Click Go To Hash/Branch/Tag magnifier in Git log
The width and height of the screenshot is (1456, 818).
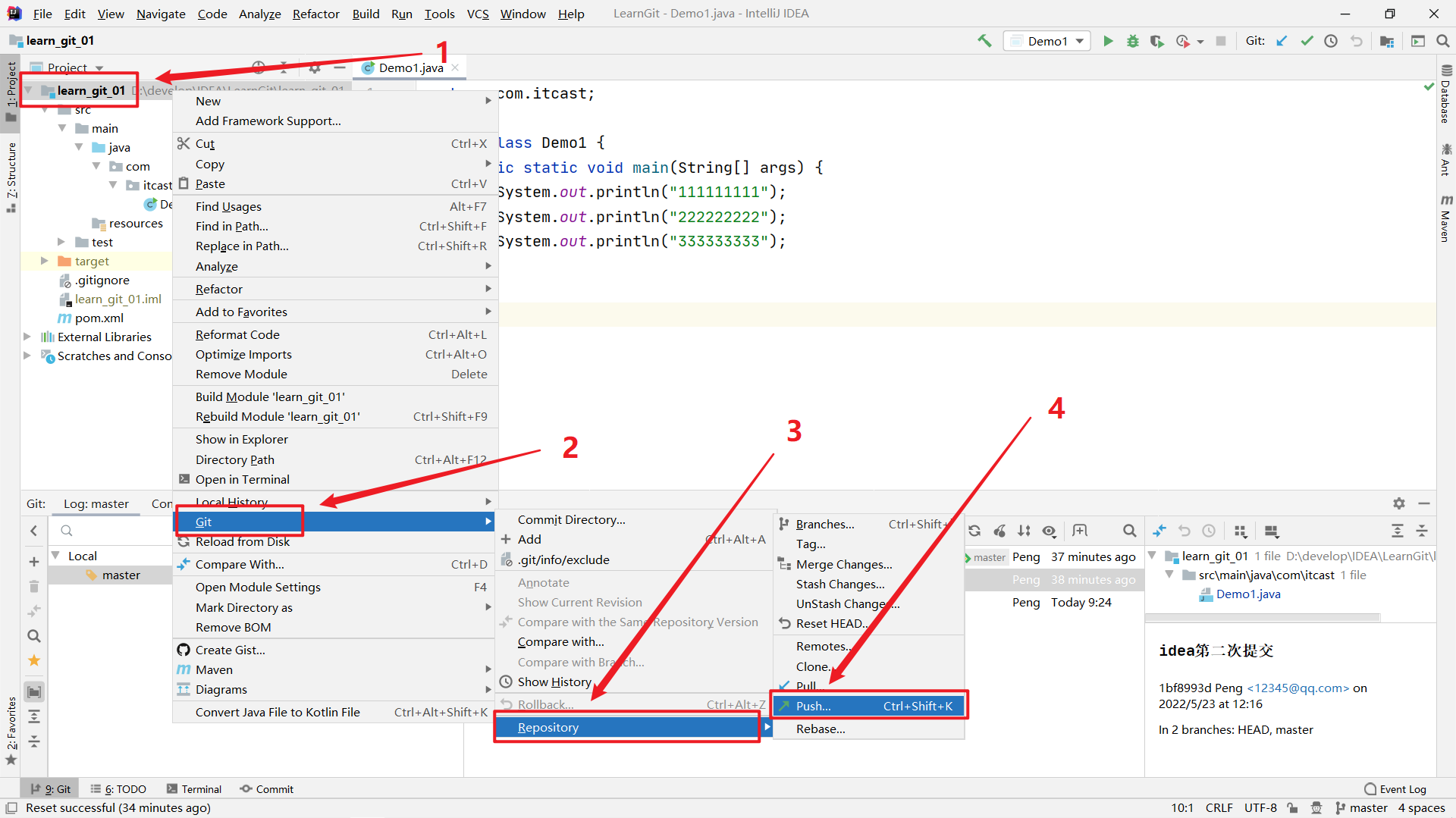click(1129, 531)
